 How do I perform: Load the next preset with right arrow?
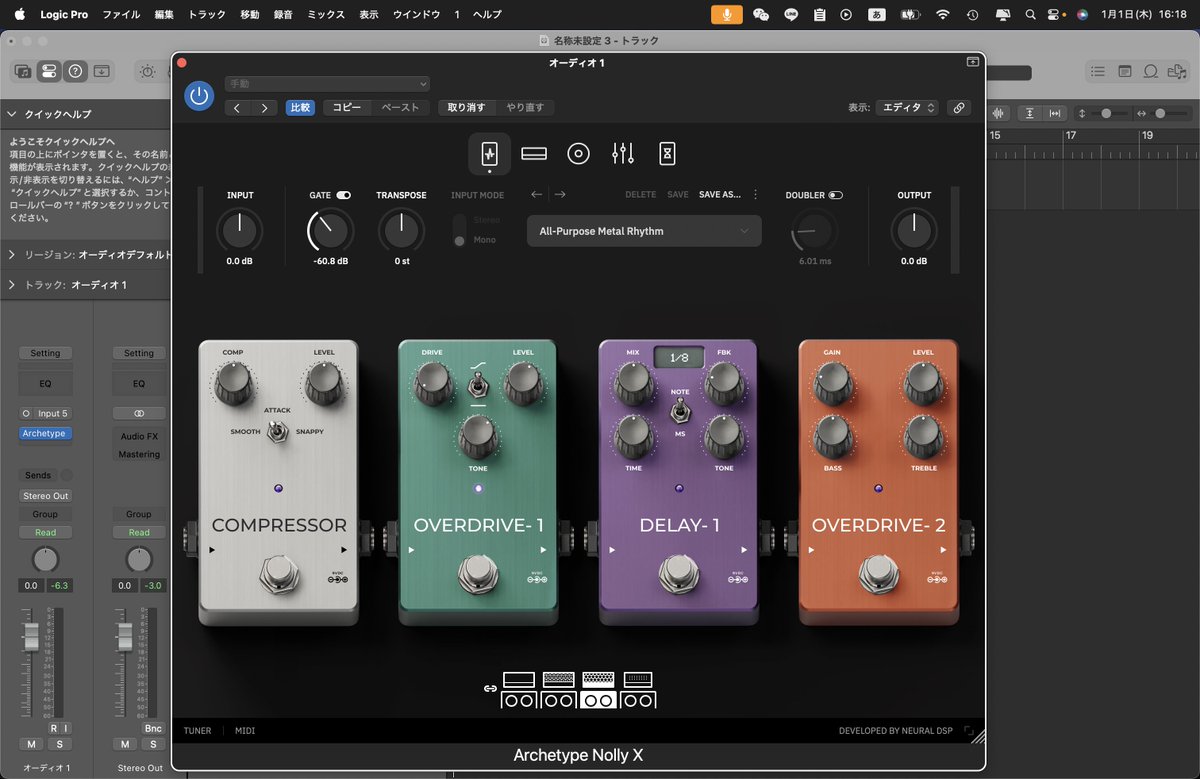pyautogui.click(x=560, y=195)
